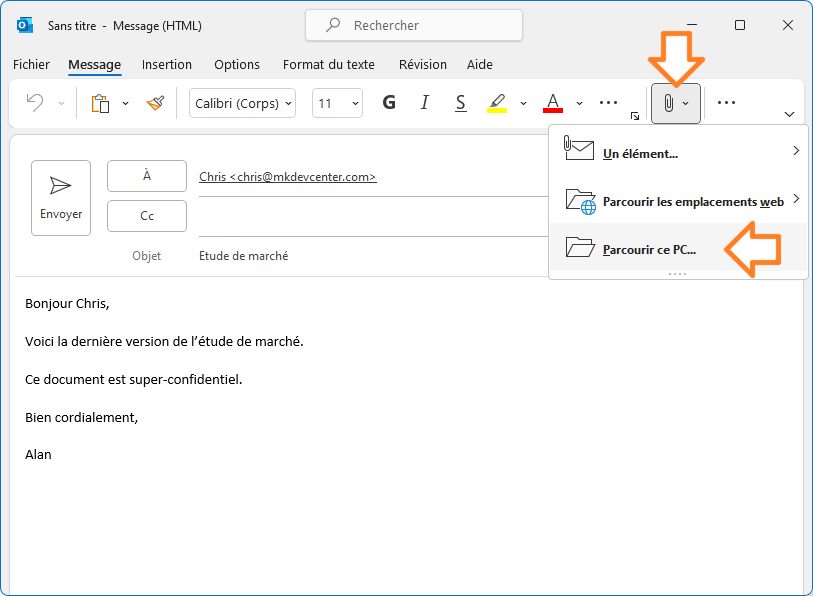Open the Fichier menu

pos(31,64)
